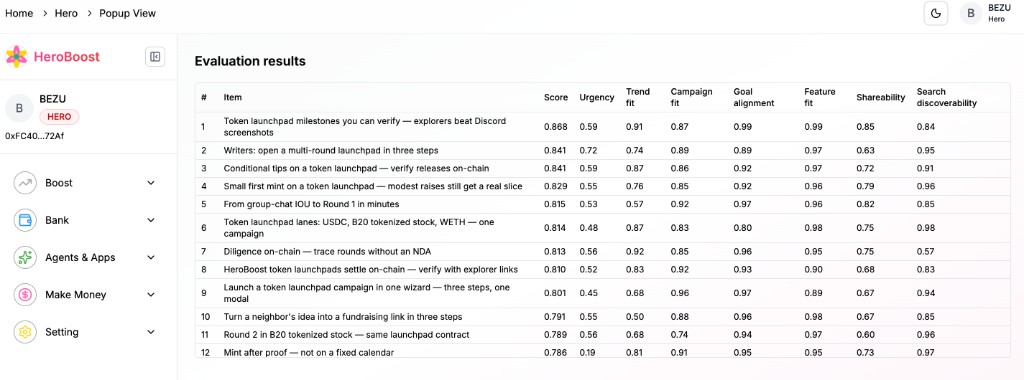Expand the Agents & Apps chevron
The image size is (1024, 380).
click(x=151, y=257)
